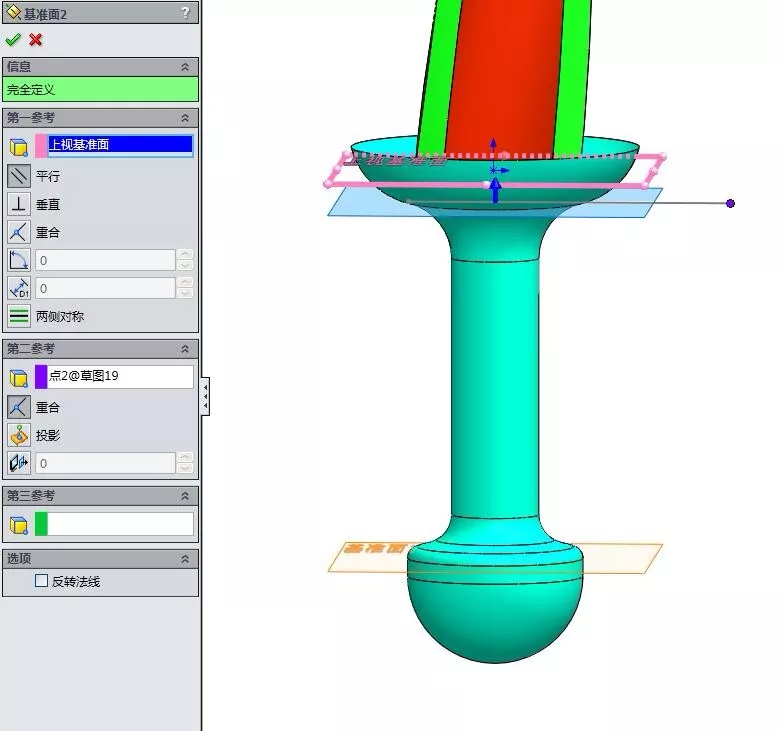781x731 pixels.
Task: Select the 点2@草图19 second reference field
Action: coord(120,376)
